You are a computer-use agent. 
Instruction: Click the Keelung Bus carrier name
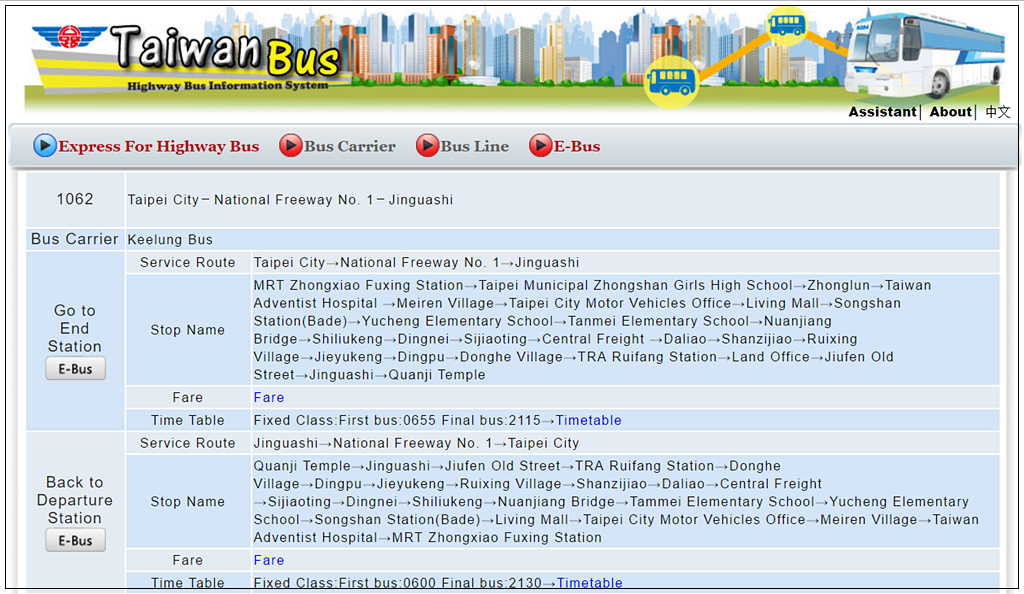(x=170, y=240)
